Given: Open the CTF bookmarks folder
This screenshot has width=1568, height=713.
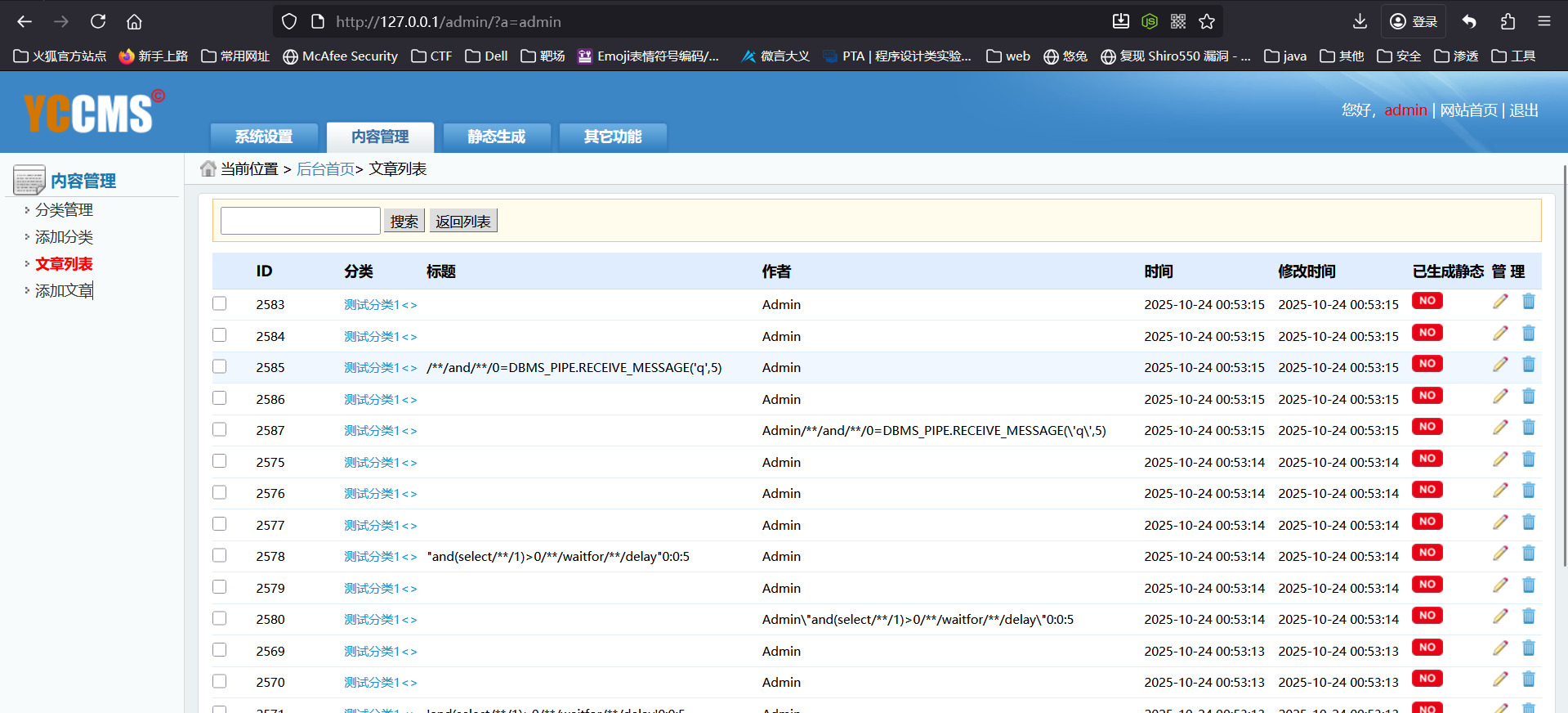Looking at the screenshot, I should pos(431,56).
